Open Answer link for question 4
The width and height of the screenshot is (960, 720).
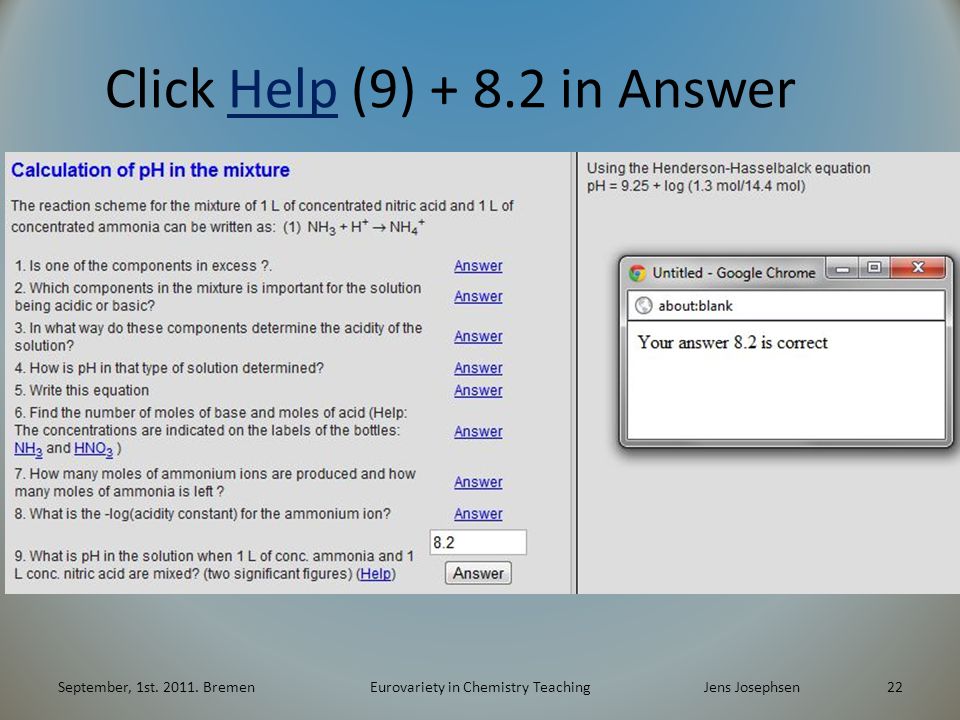(x=478, y=368)
